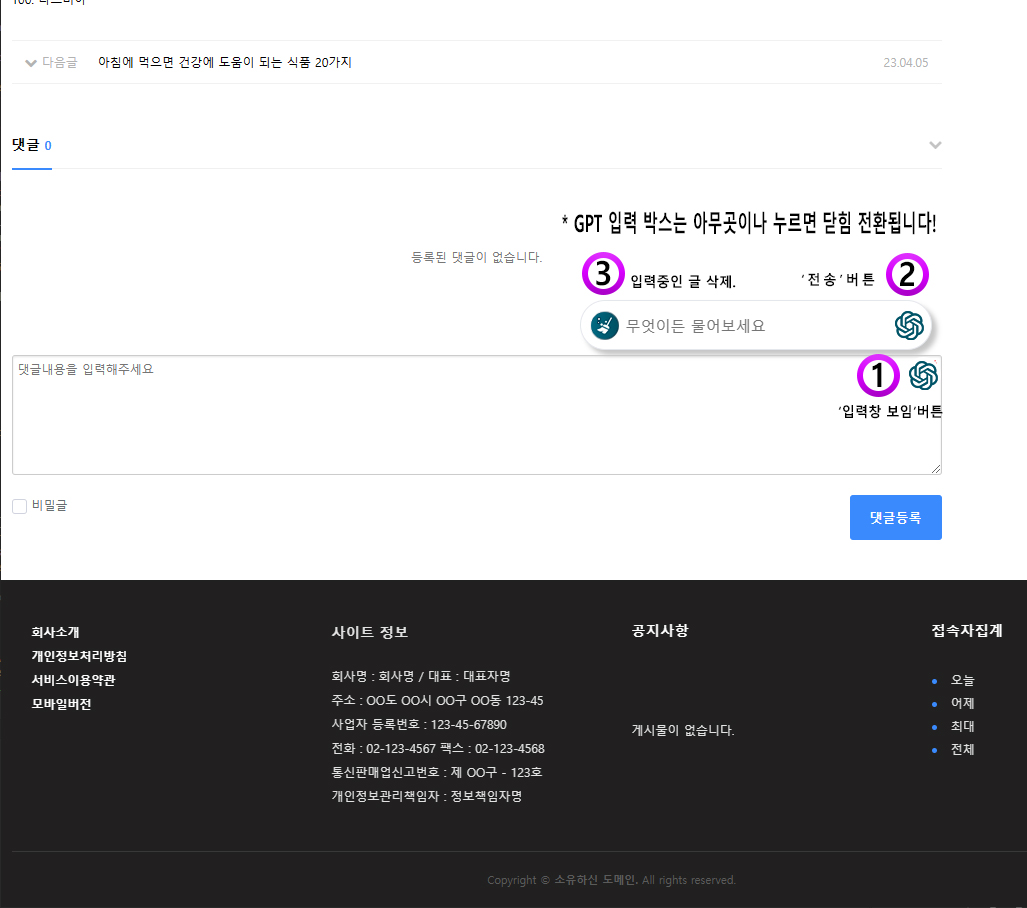Switch to 모바일버전 via footer link

(61, 704)
